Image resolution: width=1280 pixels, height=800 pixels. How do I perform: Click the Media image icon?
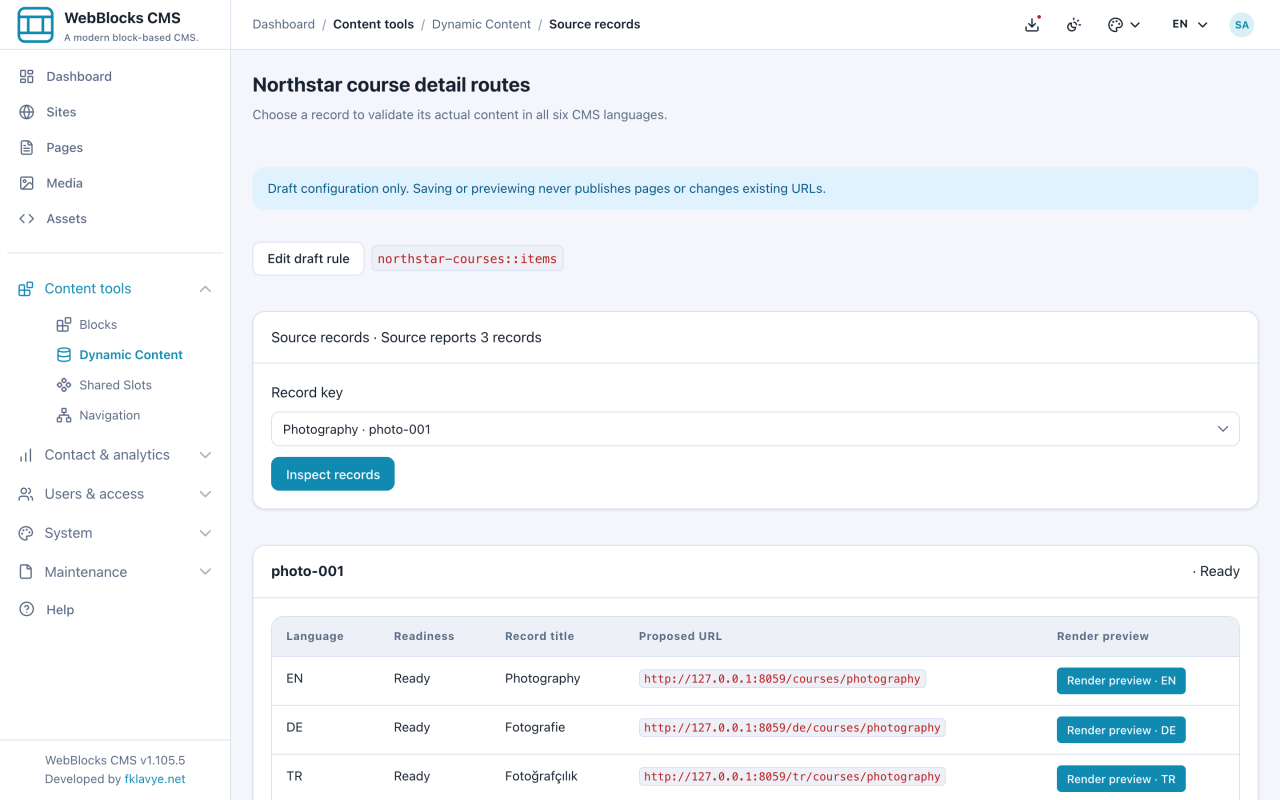point(27,183)
